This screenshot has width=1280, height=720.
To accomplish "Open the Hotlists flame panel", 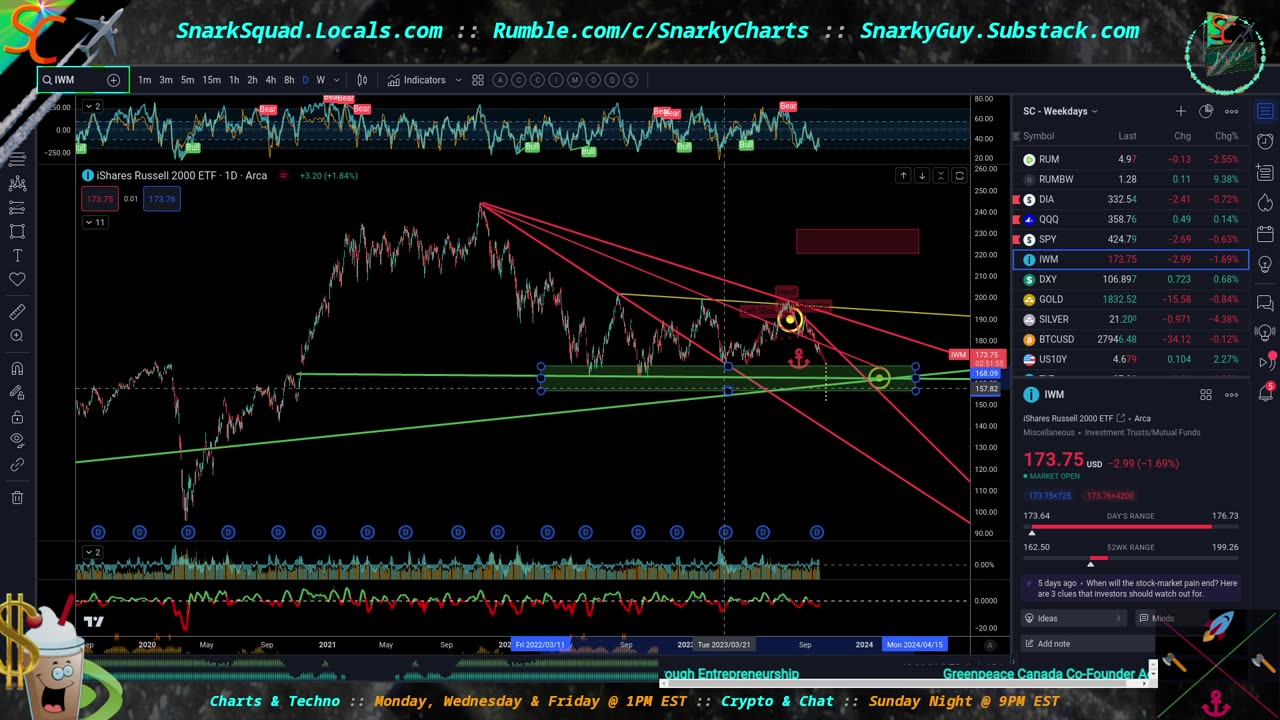I will tap(1265, 205).
